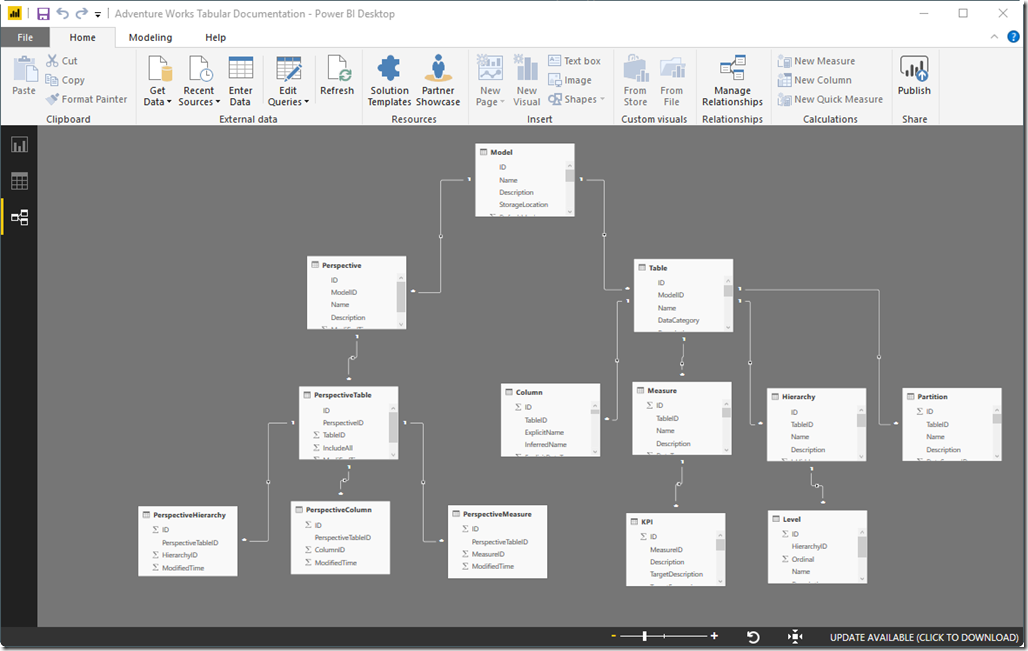Zoom in with the plus button
This screenshot has width=1028, height=651.
point(714,636)
